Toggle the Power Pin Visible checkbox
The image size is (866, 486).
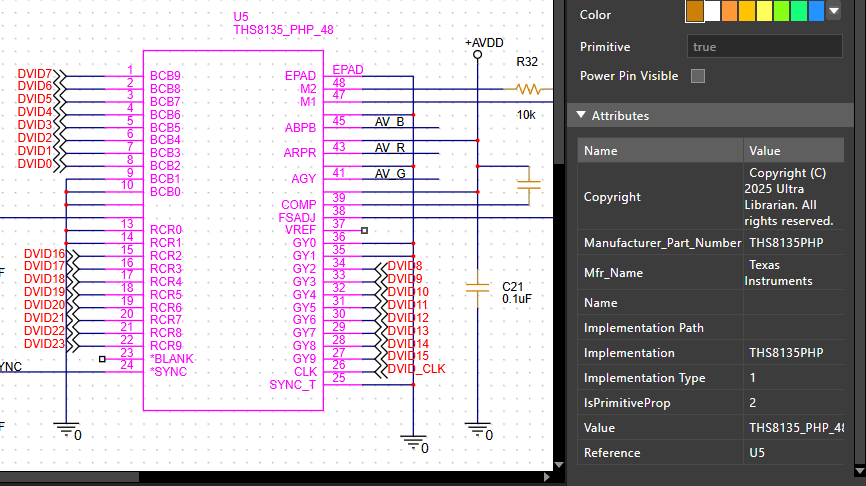tap(698, 76)
